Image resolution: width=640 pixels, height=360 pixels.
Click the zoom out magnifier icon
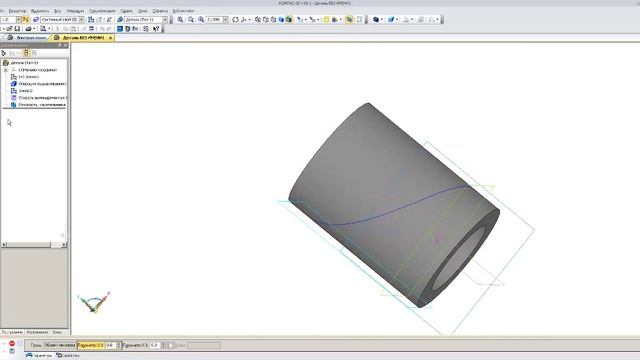(191, 20)
